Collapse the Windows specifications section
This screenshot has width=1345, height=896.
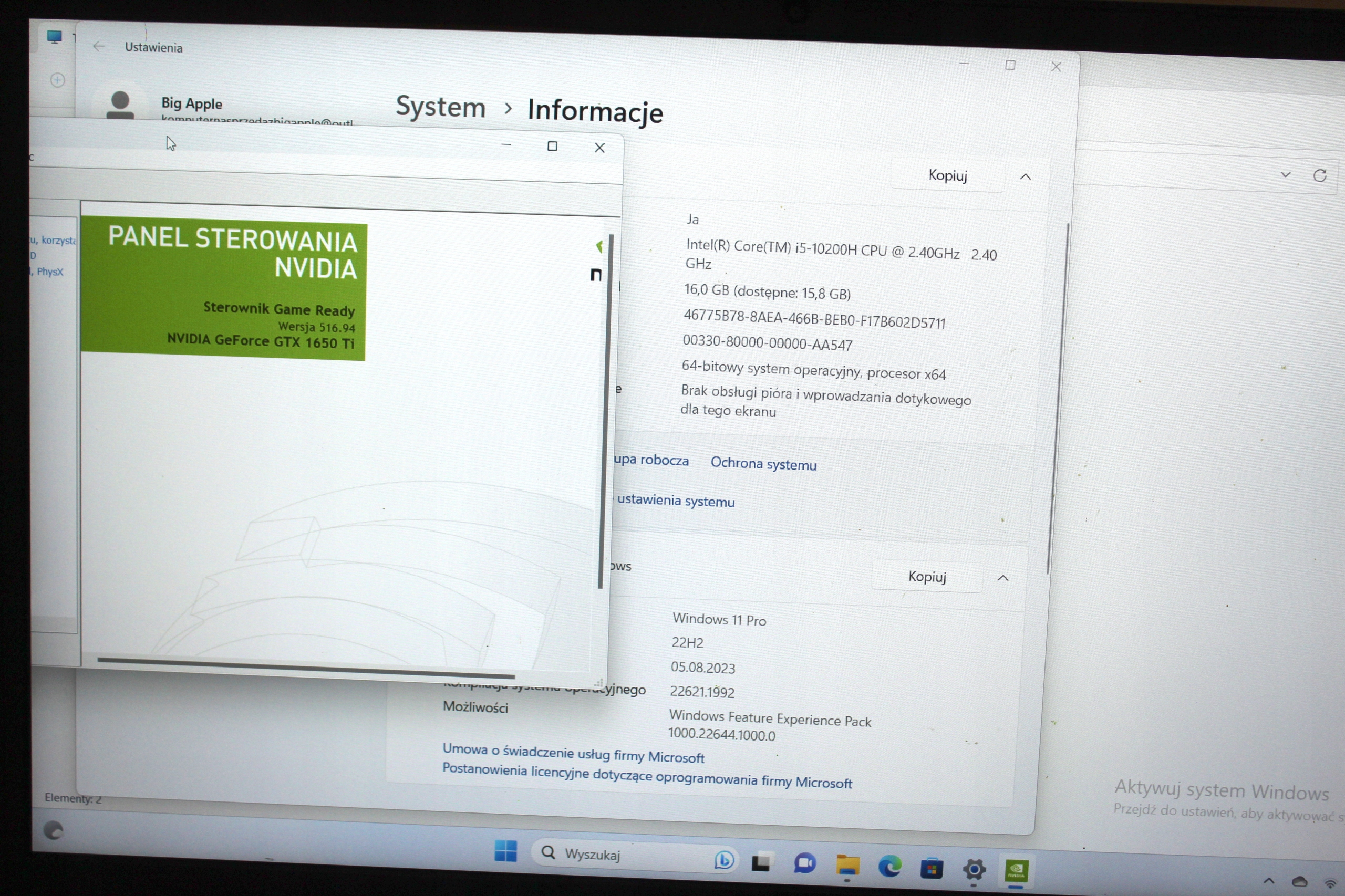1002,578
